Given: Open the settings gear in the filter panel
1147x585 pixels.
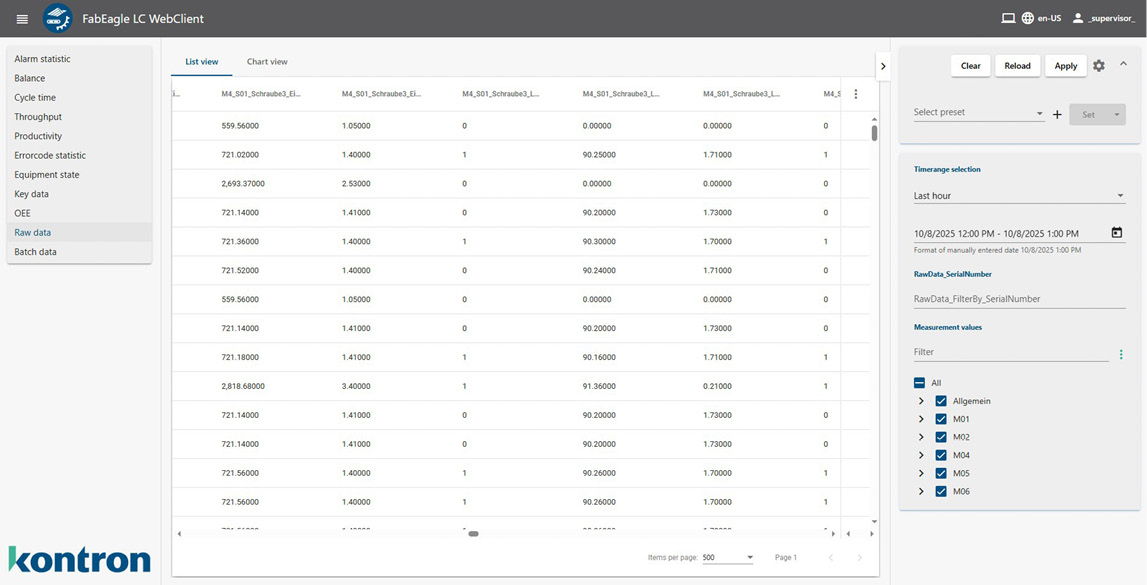Looking at the screenshot, I should tap(1098, 65).
